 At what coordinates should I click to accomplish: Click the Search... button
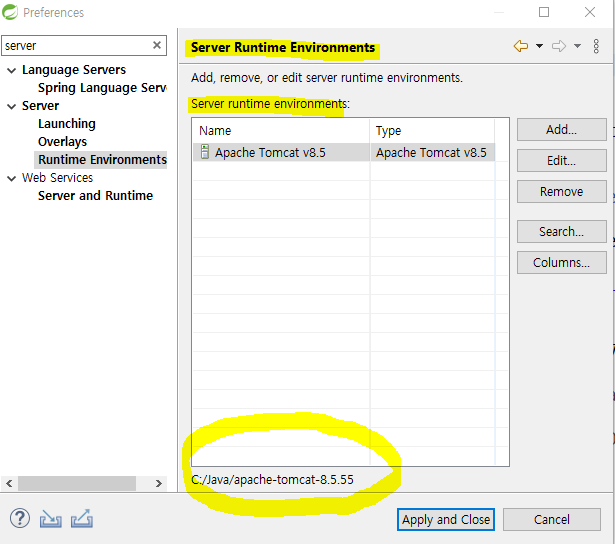tap(562, 231)
